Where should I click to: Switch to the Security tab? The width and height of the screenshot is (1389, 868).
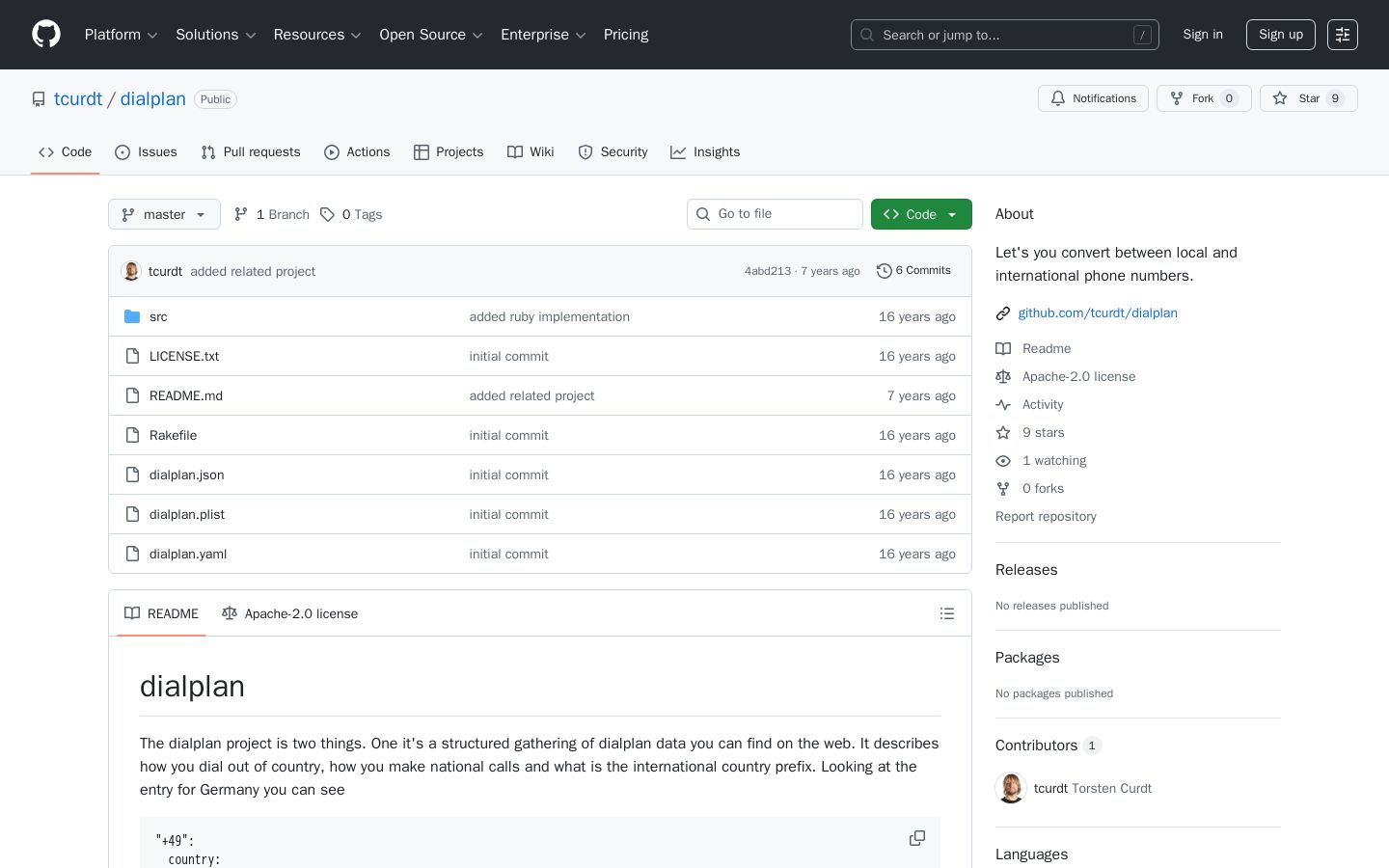[x=613, y=152]
